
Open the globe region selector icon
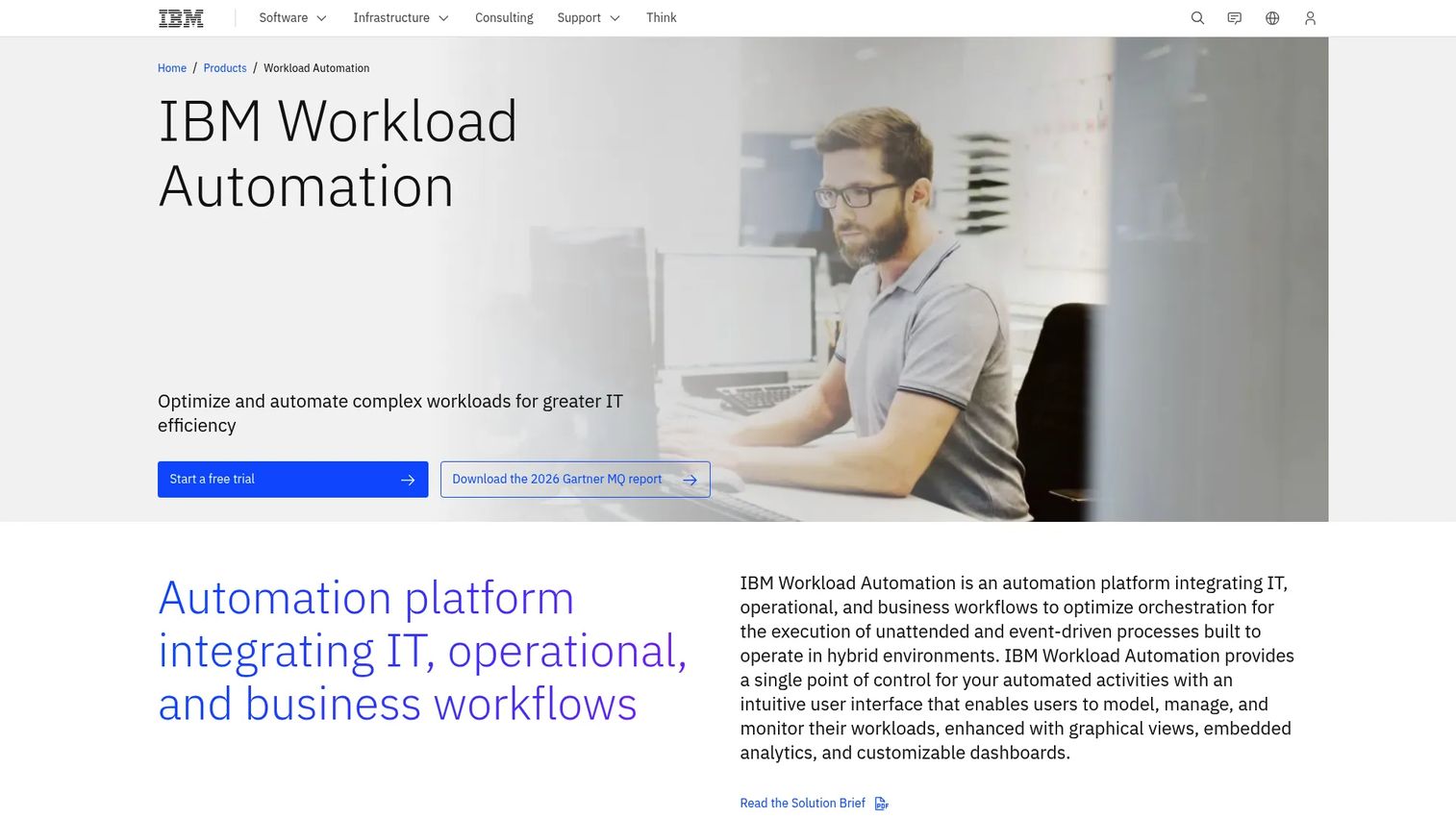tap(1272, 18)
